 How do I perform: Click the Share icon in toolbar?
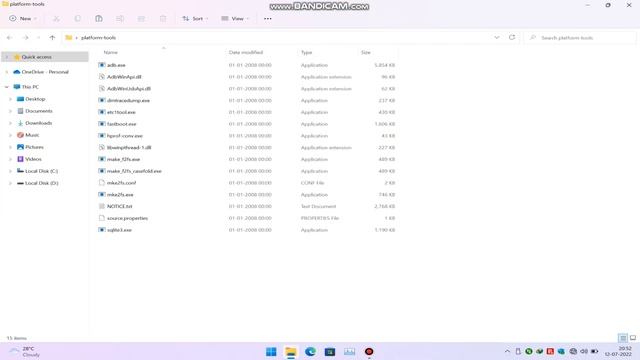pos(141,19)
